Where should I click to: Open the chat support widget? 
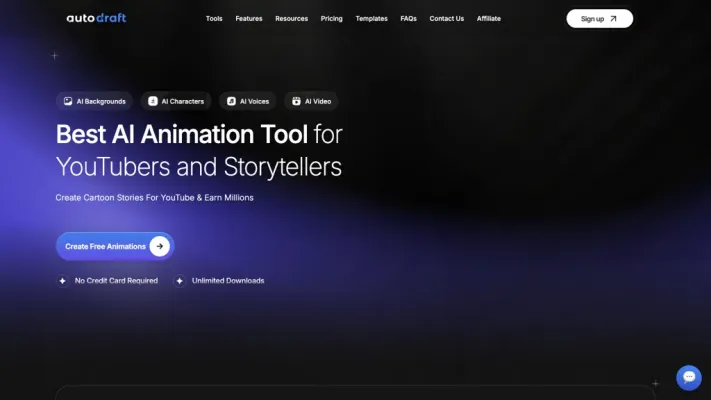[688, 377]
